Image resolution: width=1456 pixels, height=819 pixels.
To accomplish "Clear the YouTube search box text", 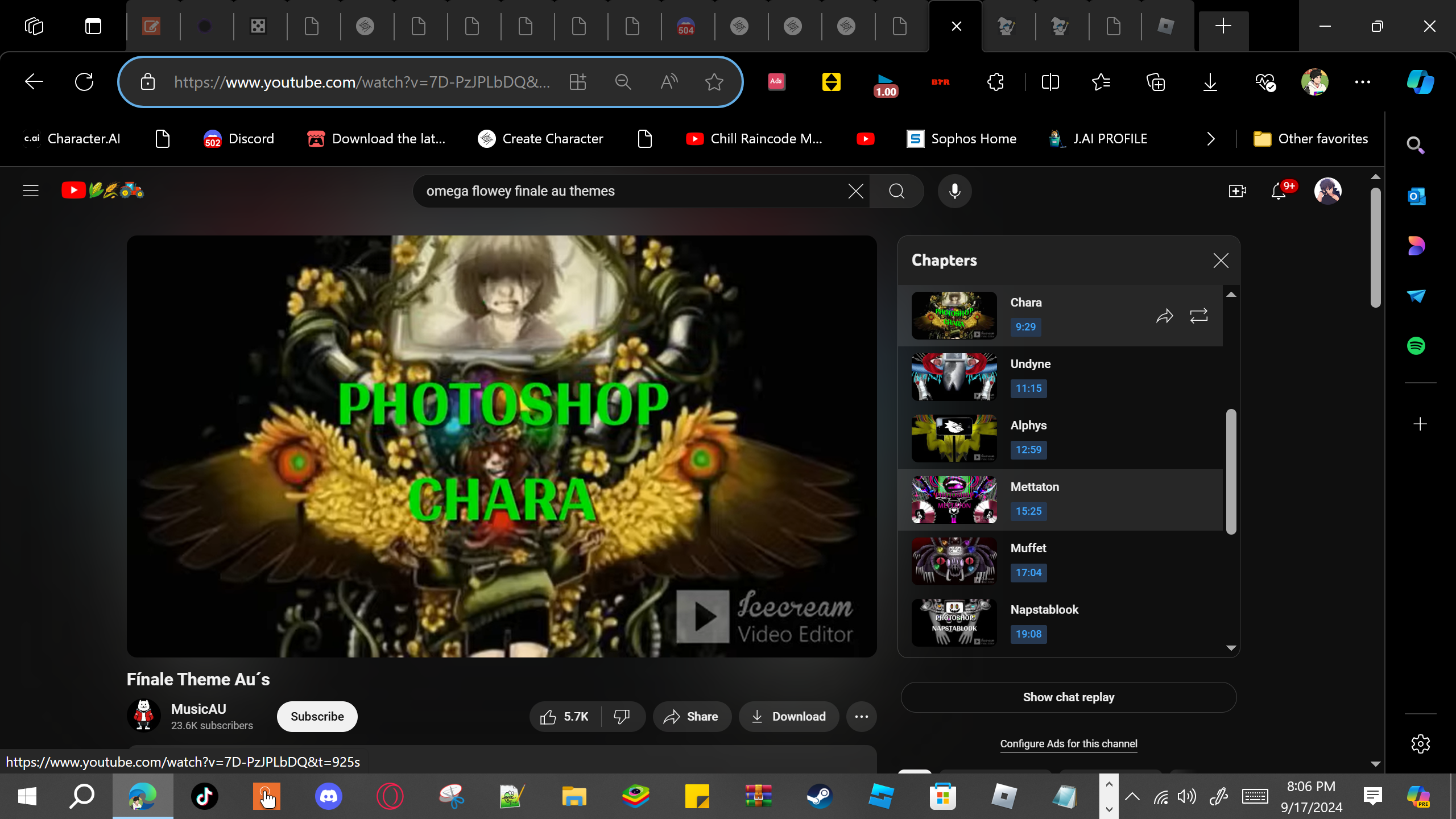I will (855, 191).
